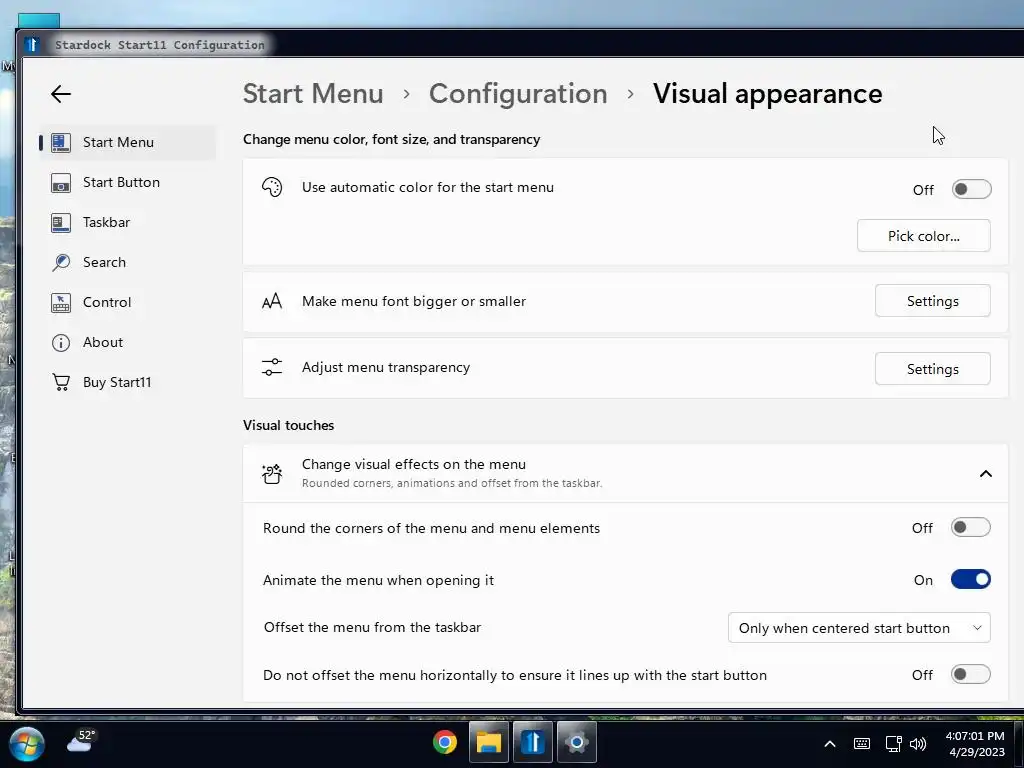1024x768 pixels.
Task: Click the Search magnifier sidebar icon
Action: click(x=61, y=263)
